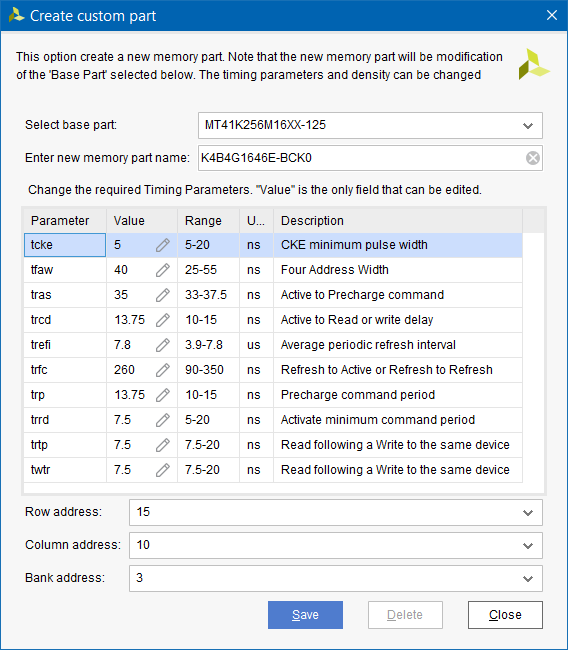568x650 pixels.
Task: Click the range 3.9-7.8 cell
Action: (209, 345)
